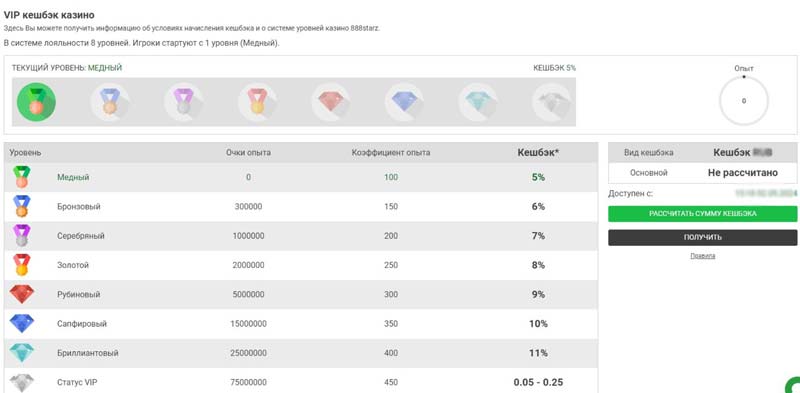Select the Медный level name in table
The height and width of the screenshot is (393, 800).
pyautogui.click(x=73, y=177)
